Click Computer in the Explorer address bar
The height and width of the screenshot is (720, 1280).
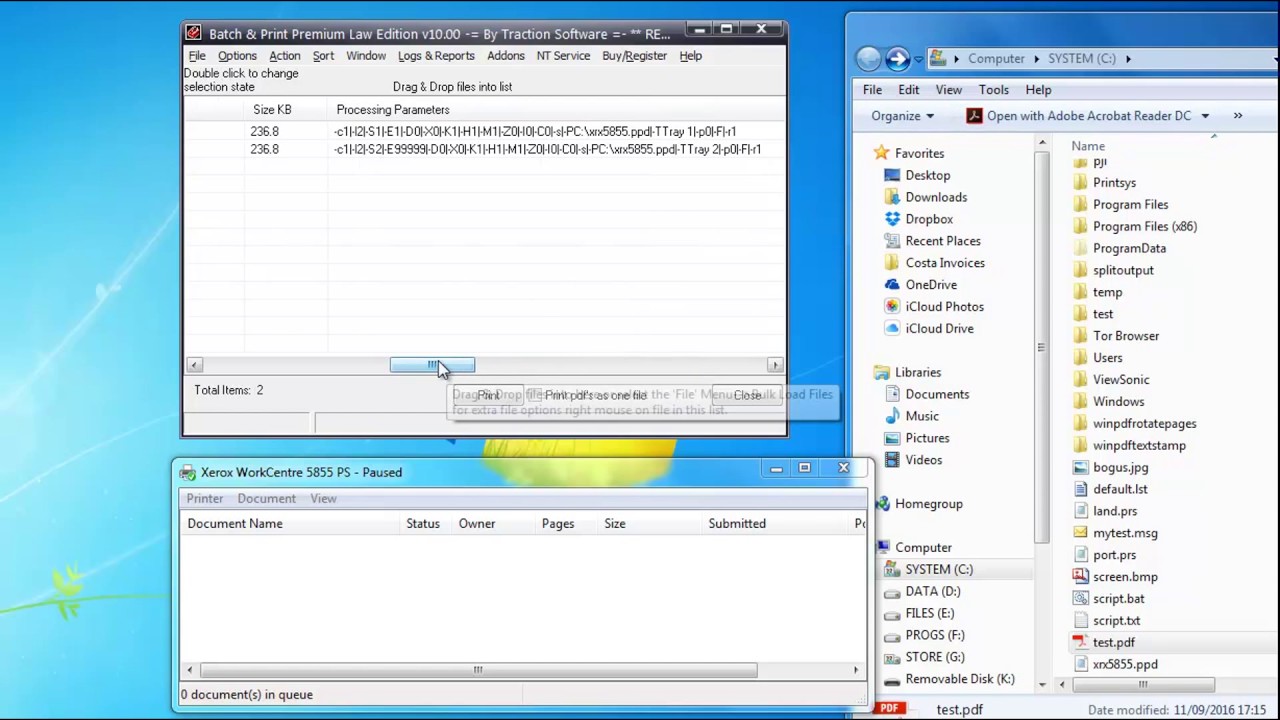coord(996,59)
